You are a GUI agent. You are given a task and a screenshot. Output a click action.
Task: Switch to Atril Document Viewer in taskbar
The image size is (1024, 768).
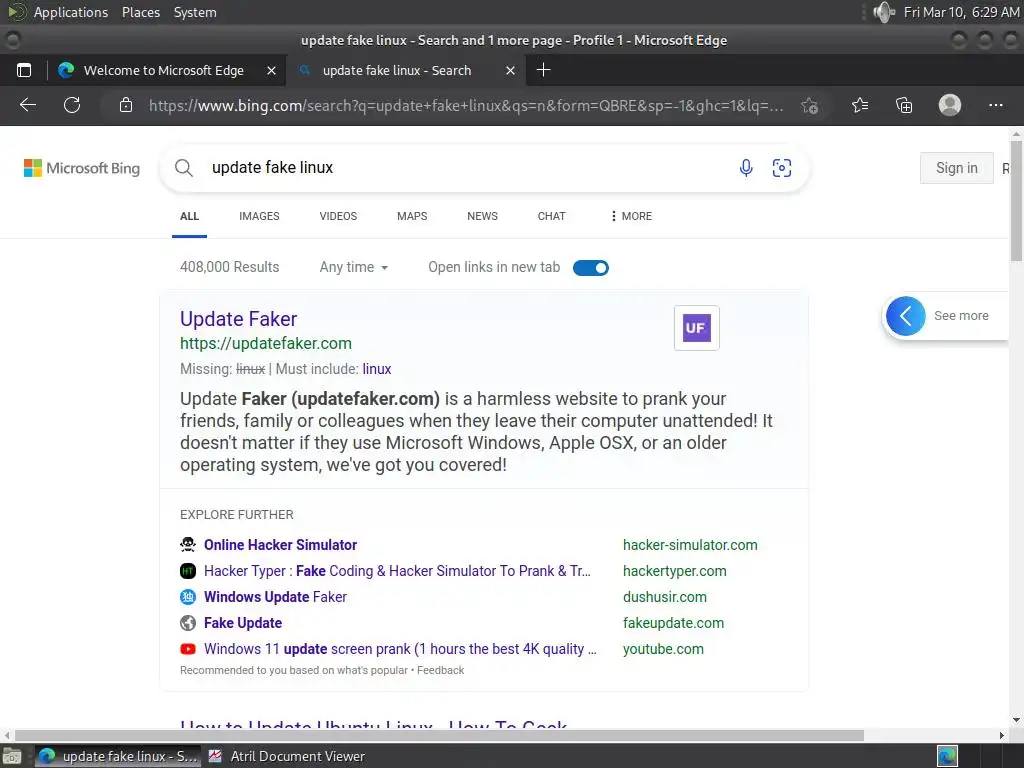[287, 756]
